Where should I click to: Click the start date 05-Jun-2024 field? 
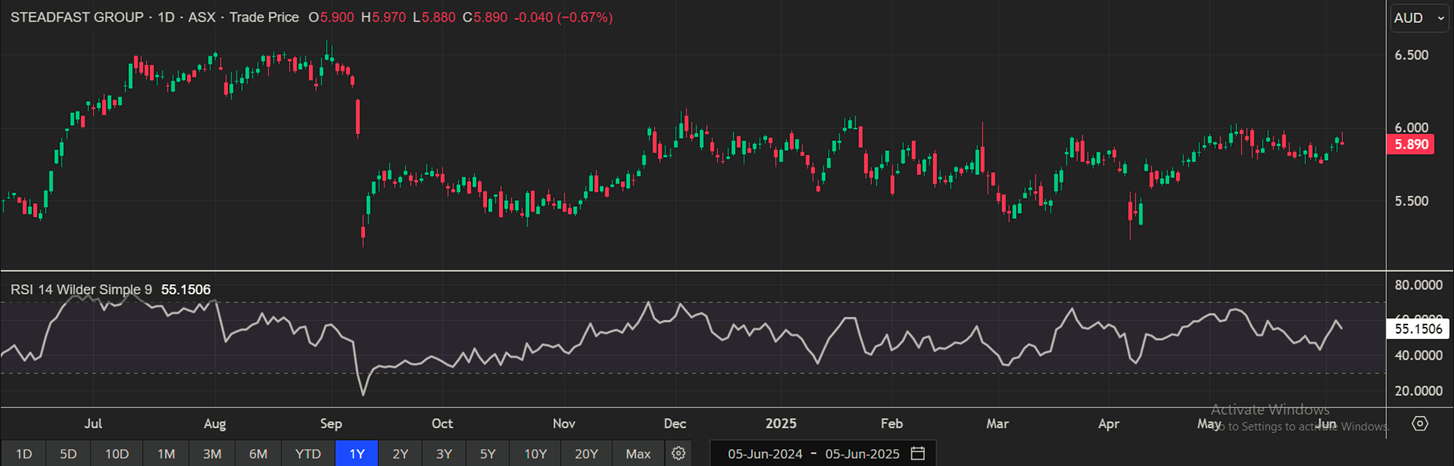coord(766,454)
